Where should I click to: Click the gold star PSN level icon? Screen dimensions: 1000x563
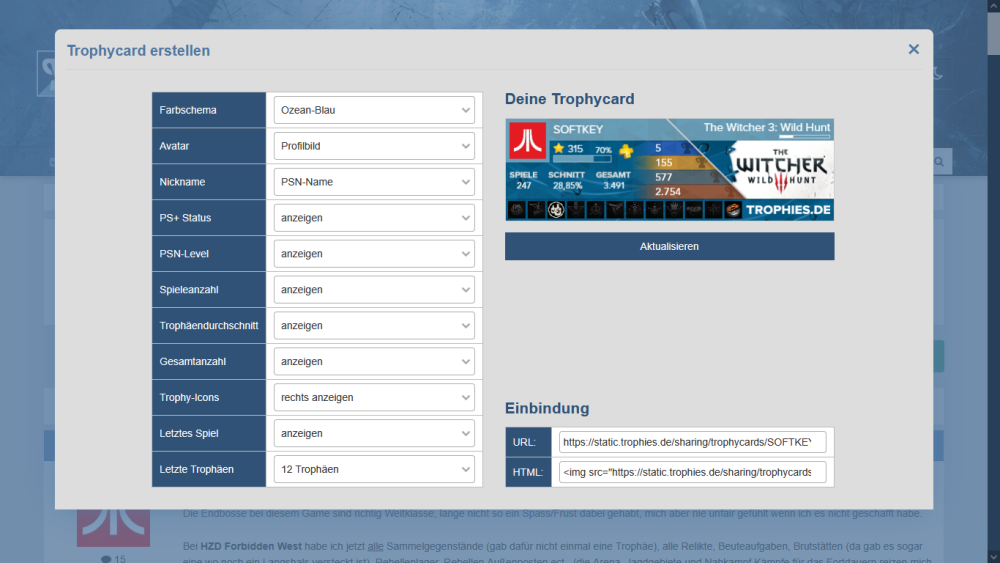(x=559, y=149)
